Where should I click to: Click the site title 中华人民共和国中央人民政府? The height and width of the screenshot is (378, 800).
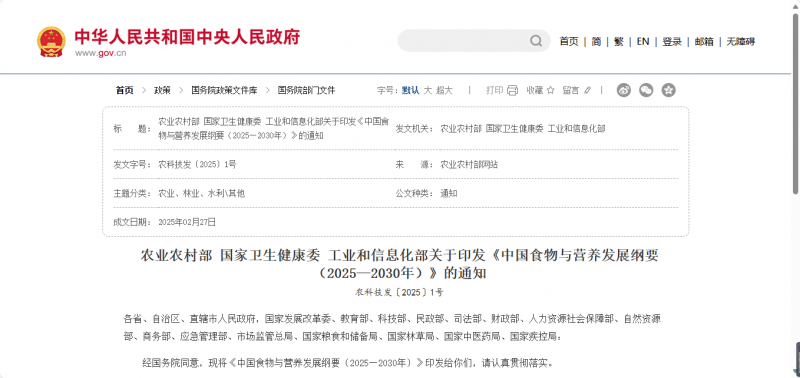(187, 37)
